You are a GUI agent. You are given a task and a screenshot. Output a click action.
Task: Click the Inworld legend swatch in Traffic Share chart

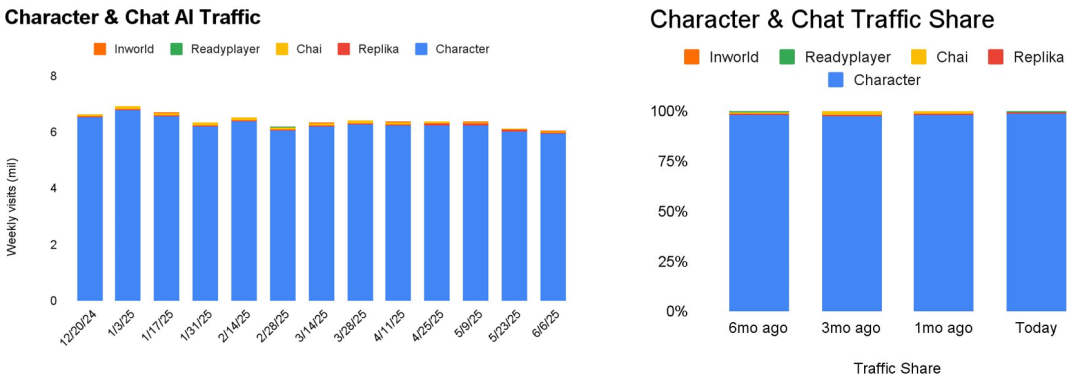(x=692, y=57)
